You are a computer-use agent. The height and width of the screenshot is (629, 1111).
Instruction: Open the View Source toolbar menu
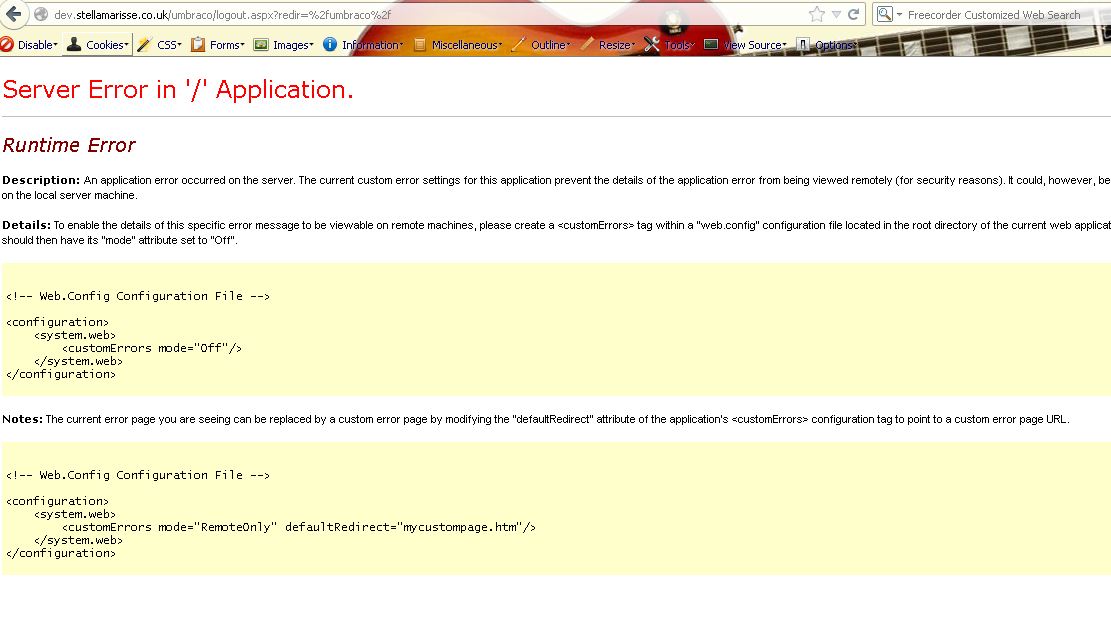point(755,45)
